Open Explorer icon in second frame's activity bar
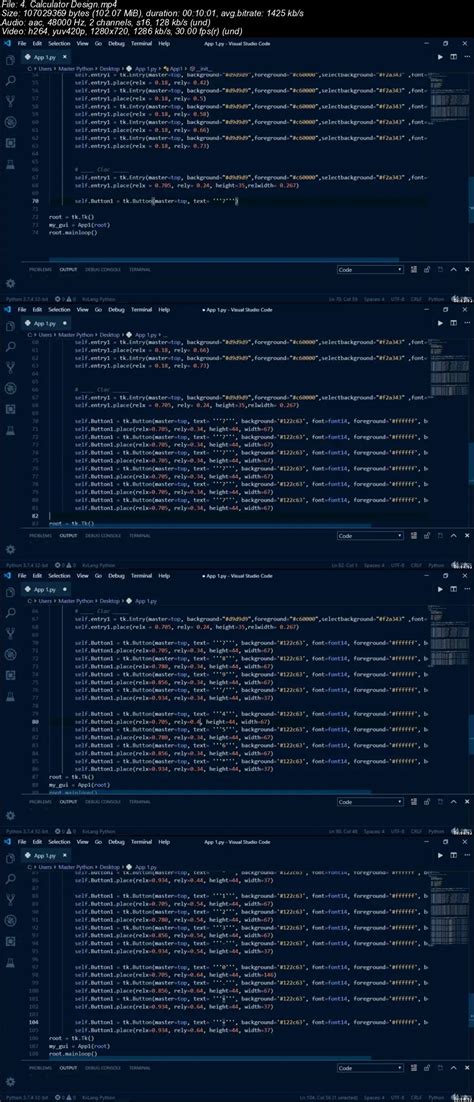The height and width of the screenshot is (1102, 474). [x=11, y=327]
